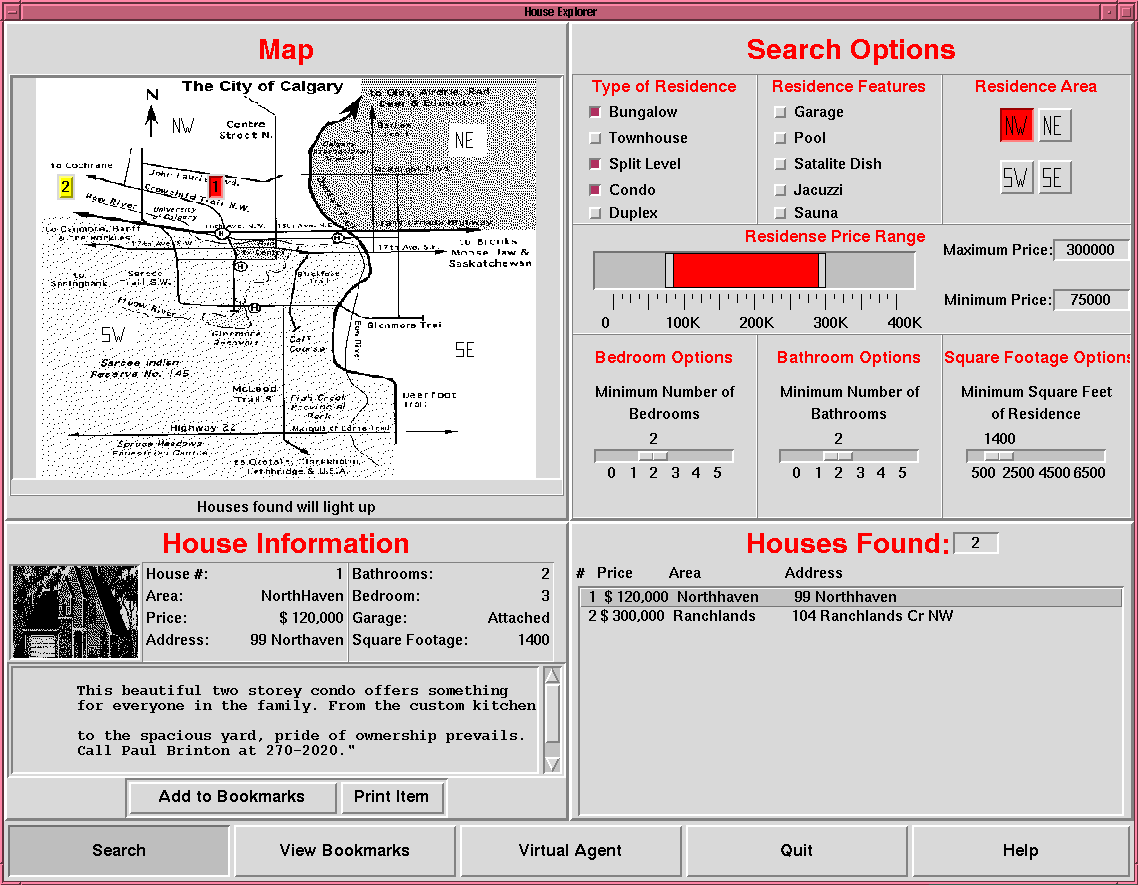Image resolution: width=1138 pixels, height=885 pixels.
Task: Uncheck the Bungalow residence type
Action: [595, 112]
